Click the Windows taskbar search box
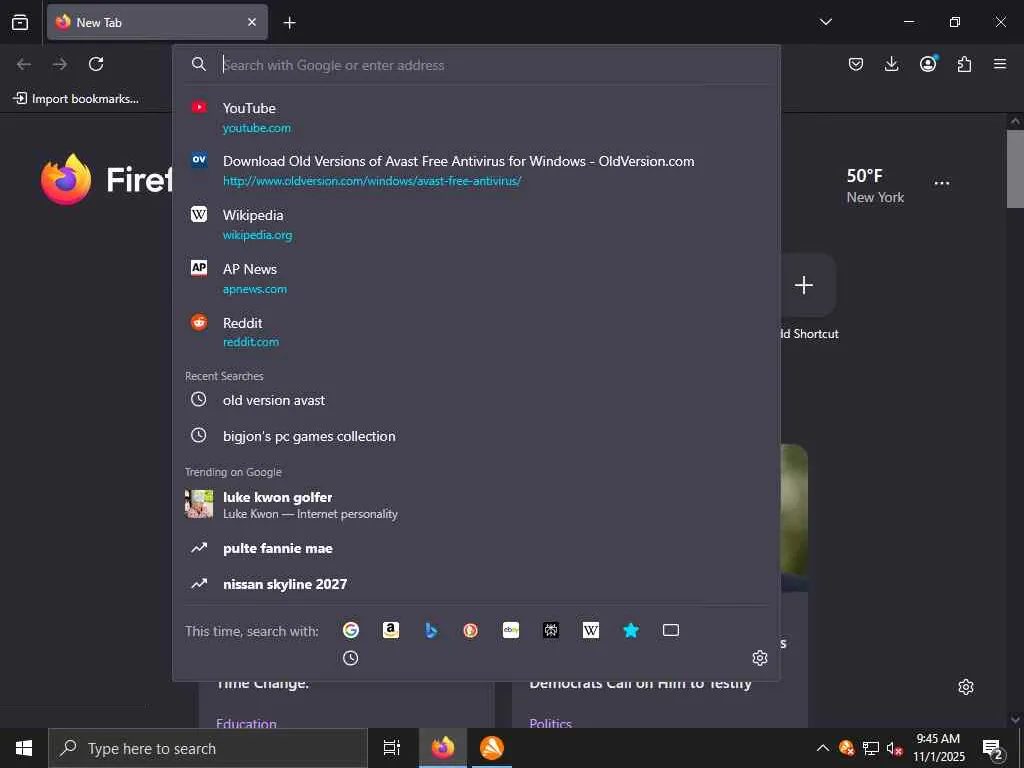 click(208, 748)
